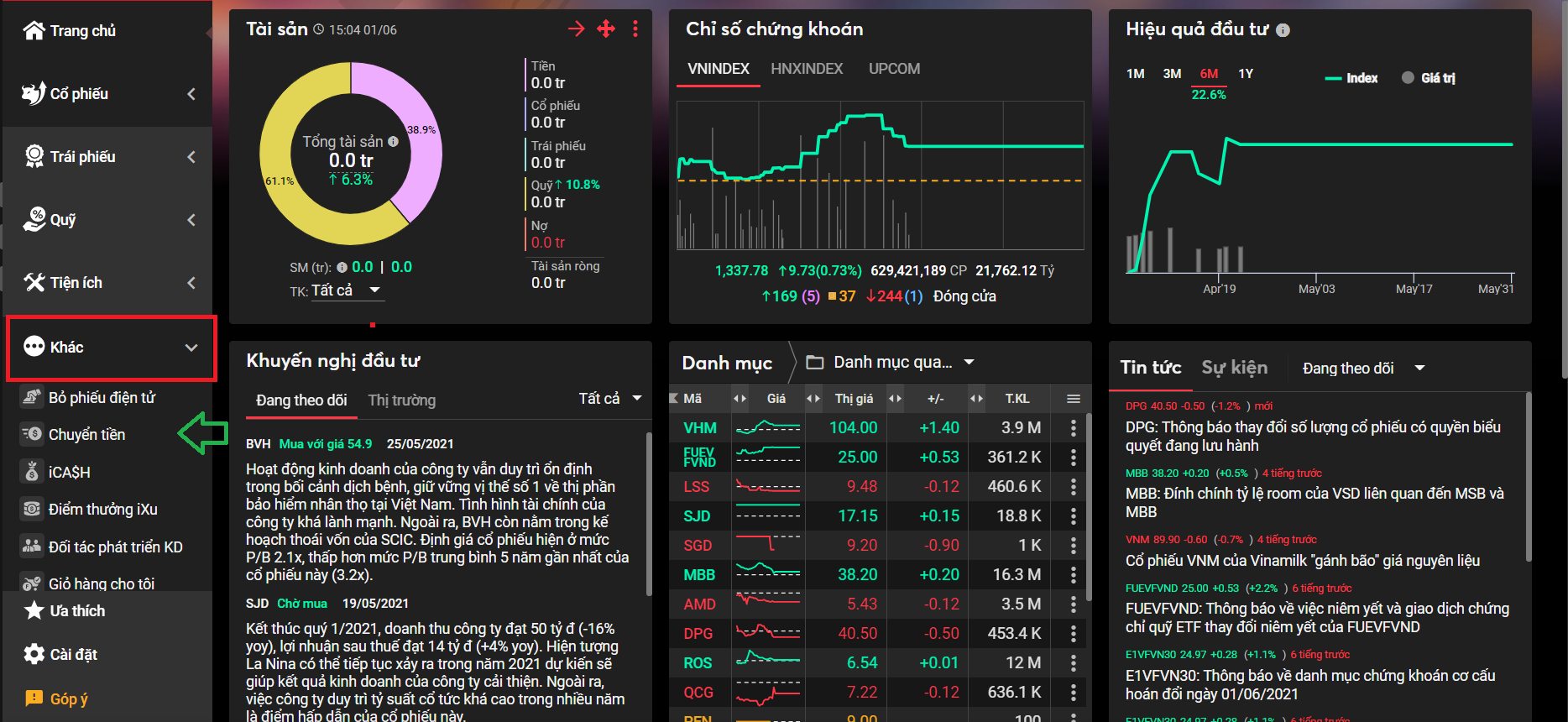Viewport: 1568px width, 722px height.
Task: Toggle the Giá trị legend in chart
Action: (x=1429, y=78)
